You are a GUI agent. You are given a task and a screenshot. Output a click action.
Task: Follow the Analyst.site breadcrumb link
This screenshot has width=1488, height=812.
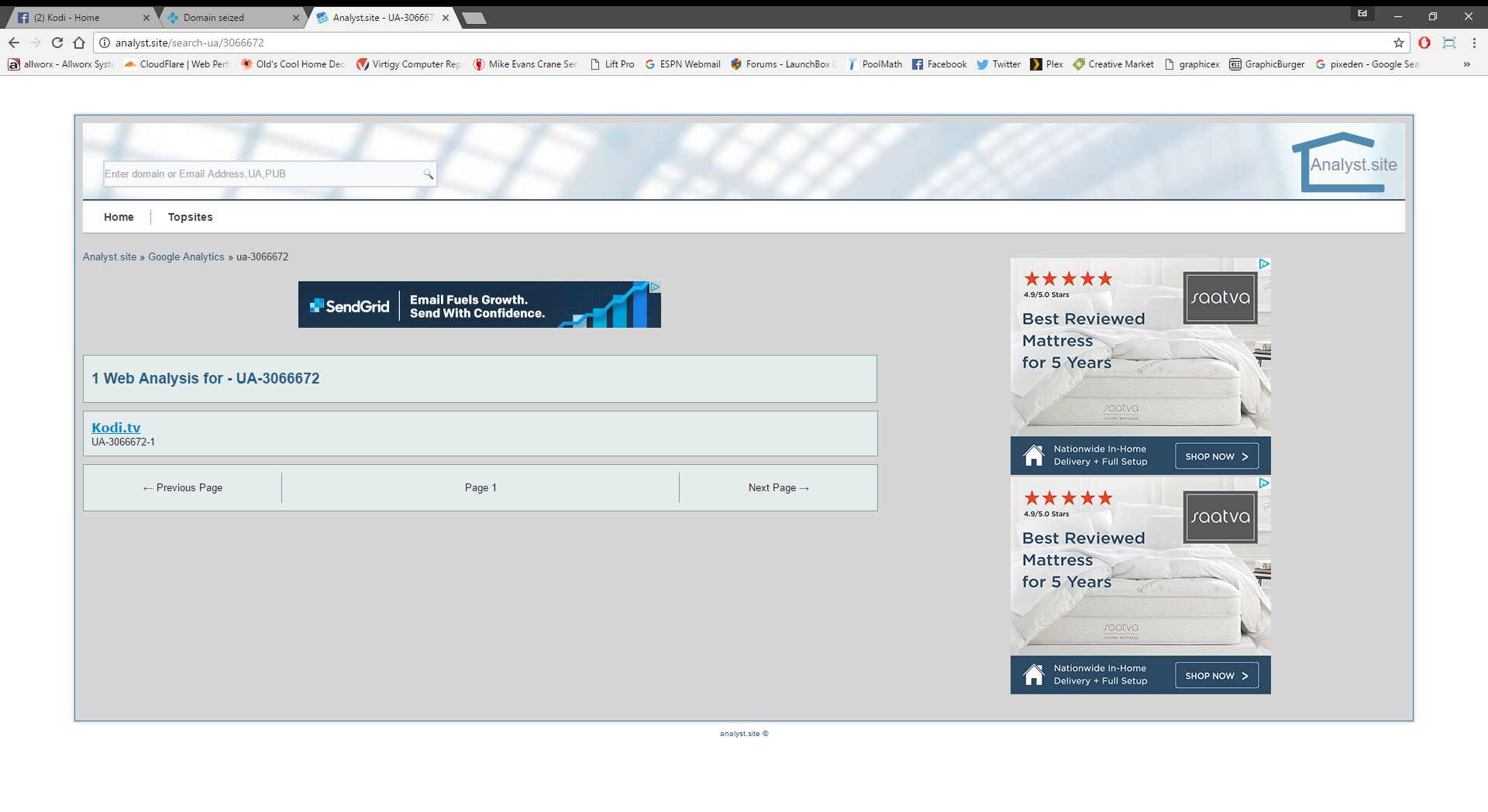pyautogui.click(x=109, y=257)
